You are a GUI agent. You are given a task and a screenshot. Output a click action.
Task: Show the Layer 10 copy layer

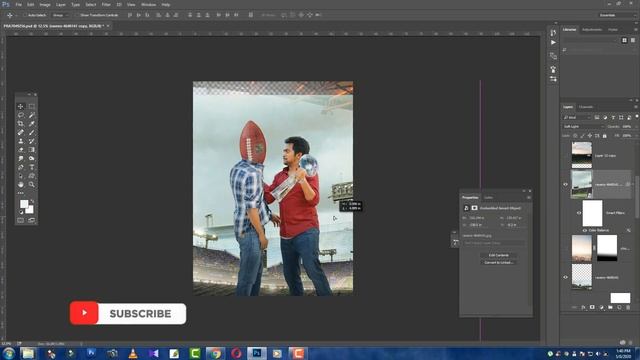(565, 156)
